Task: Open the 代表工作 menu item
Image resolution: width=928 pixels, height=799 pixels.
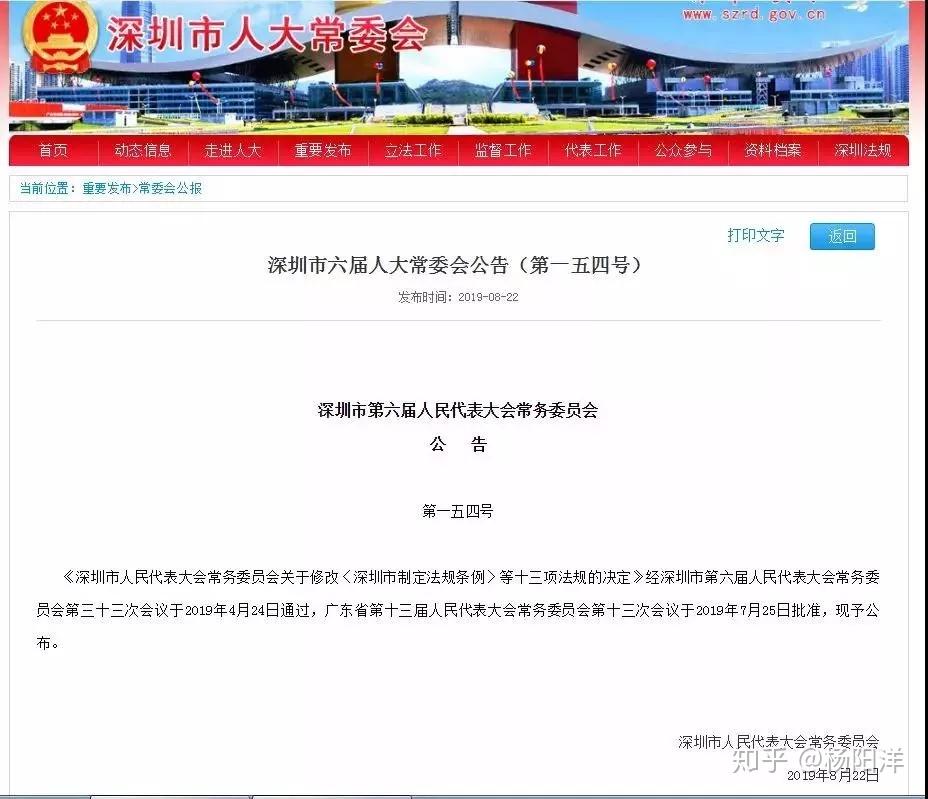Action: [x=593, y=150]
